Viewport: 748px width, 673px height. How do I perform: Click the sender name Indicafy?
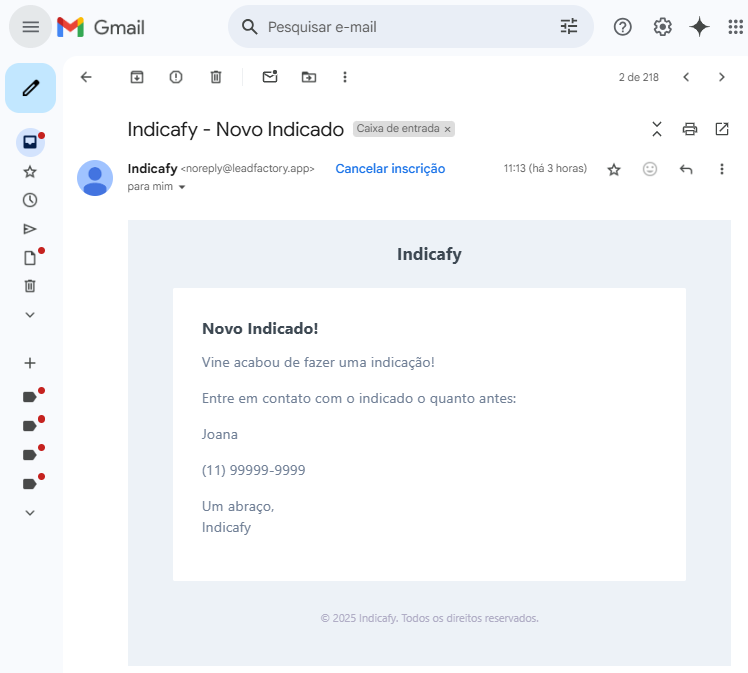pos(152,168)
